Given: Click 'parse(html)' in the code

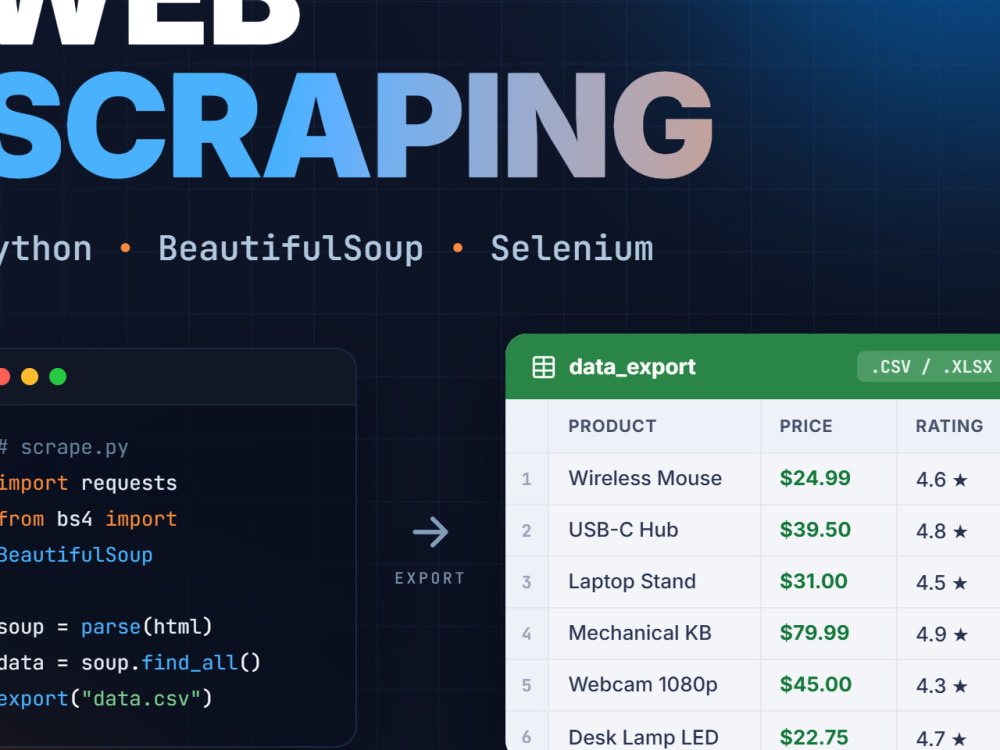Looking at the screenshot, I should (146, 627).
